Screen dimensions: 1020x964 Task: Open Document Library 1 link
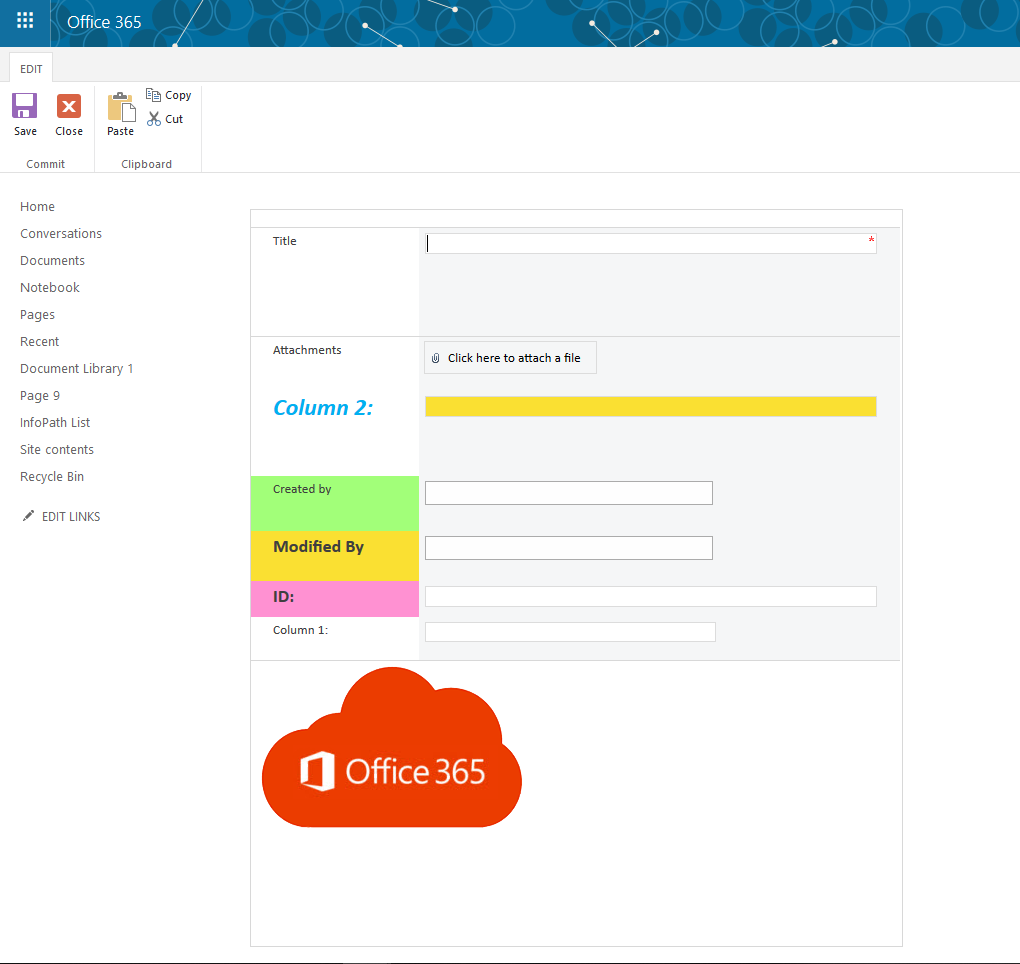coord(77,369)
